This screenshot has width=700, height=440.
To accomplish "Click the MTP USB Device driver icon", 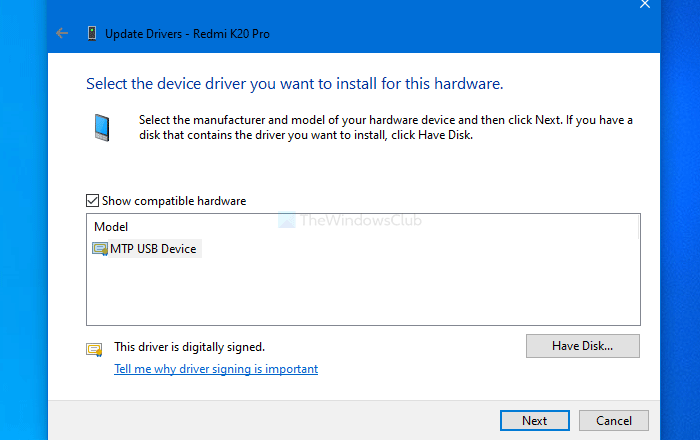I will pyautogui.click(x=100, y=248).
